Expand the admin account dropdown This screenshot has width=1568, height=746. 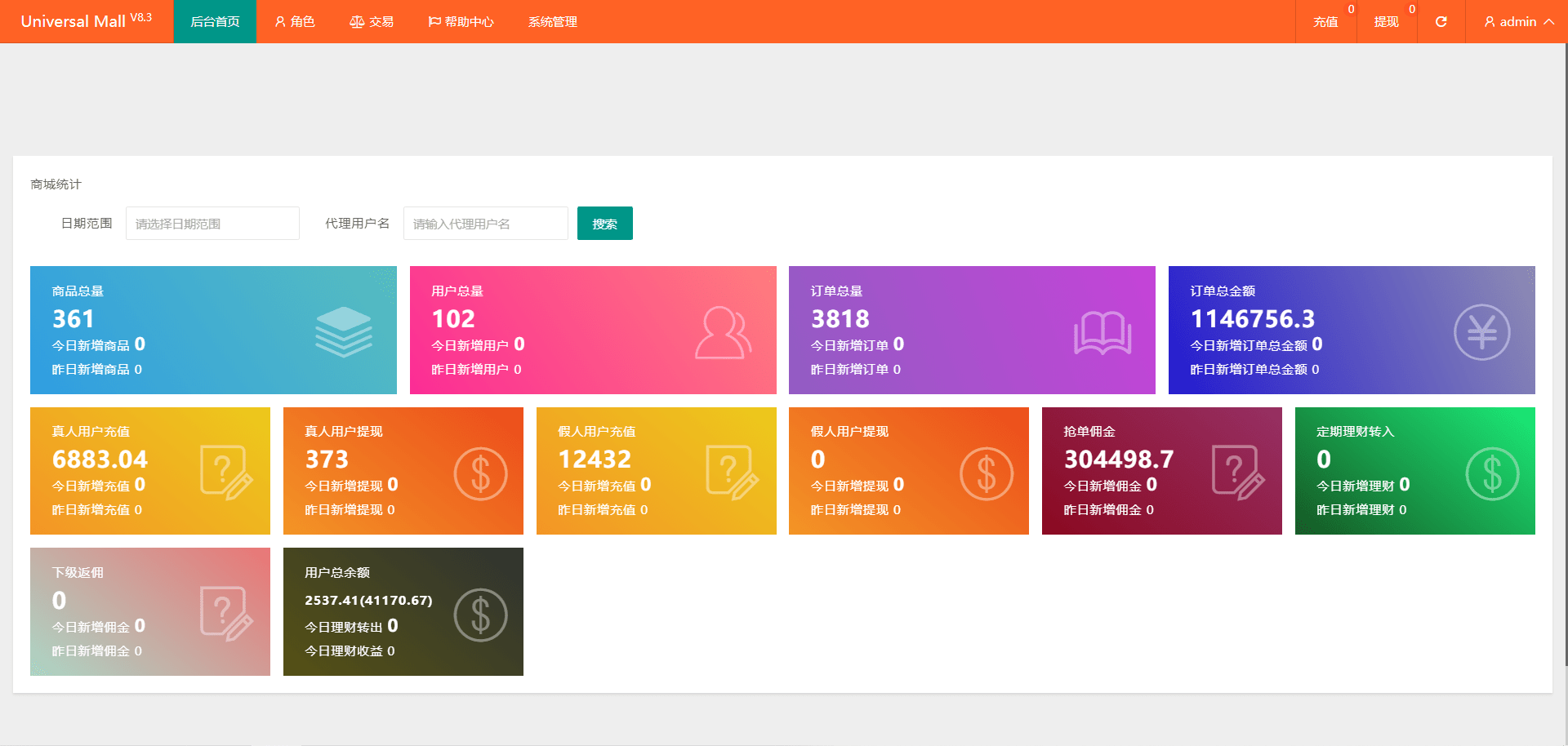point(1517,22)
